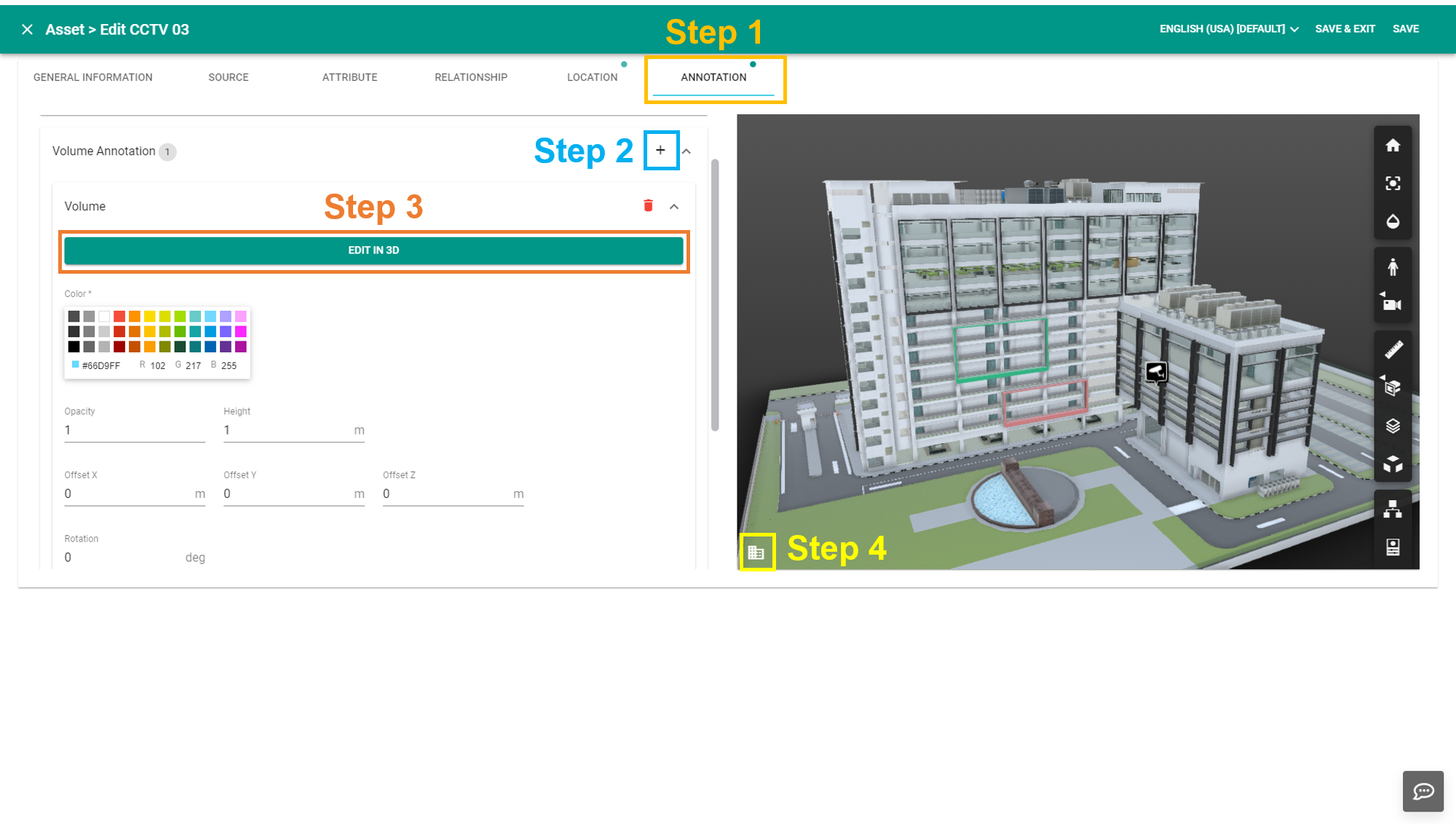Click the G value 217 field

tap(193, 365)
